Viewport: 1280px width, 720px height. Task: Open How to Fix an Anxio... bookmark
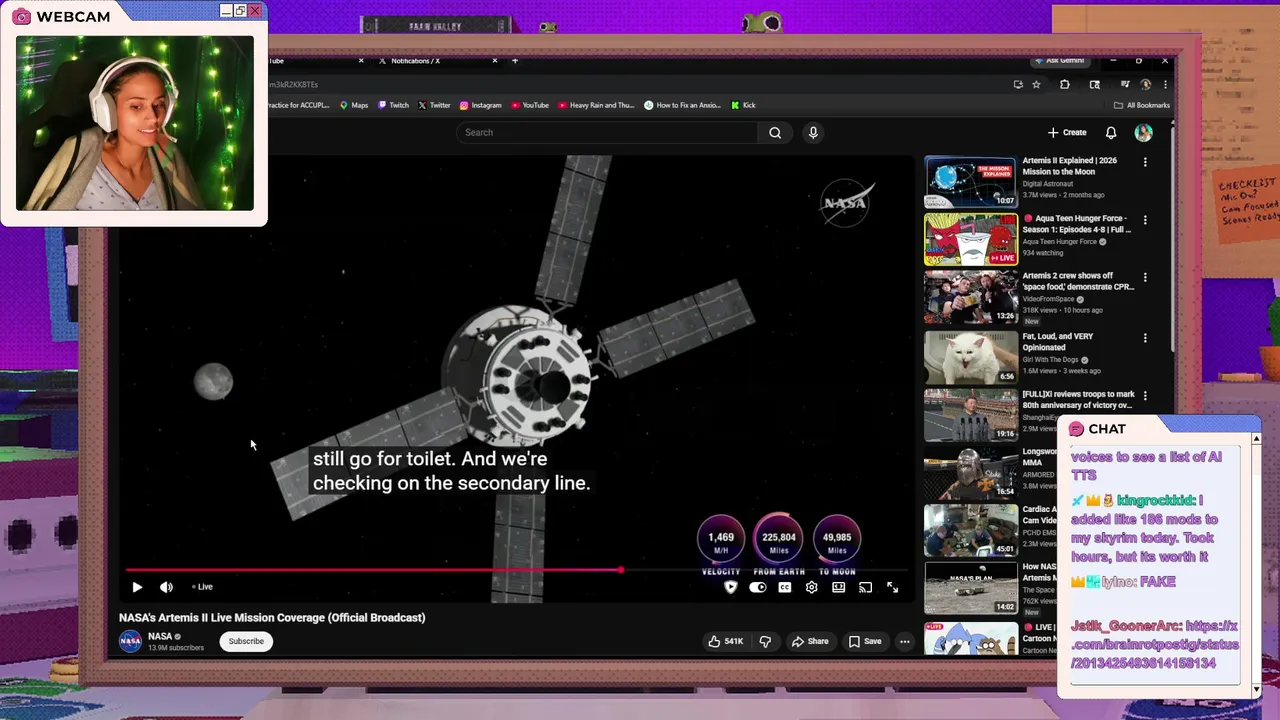click(x=683, y=105)
